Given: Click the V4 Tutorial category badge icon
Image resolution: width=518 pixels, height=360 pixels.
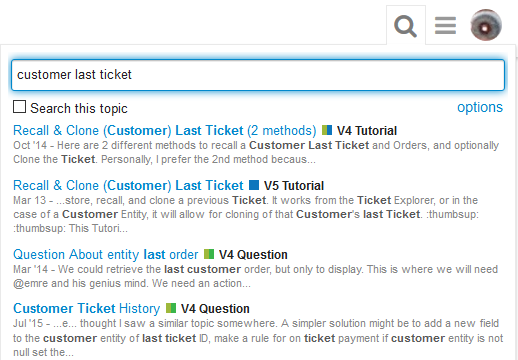Looking at the screenshot, I should tap(327, 130).
